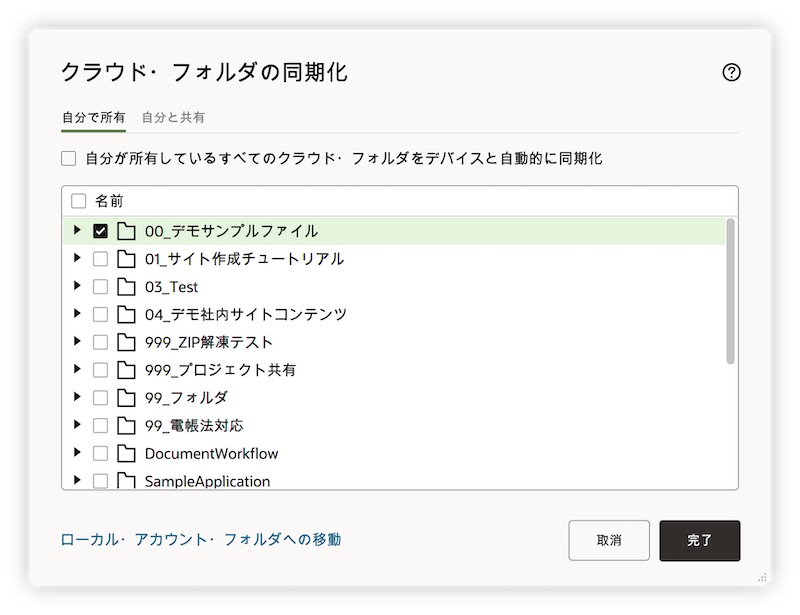Open the ローカル・アカウント・フォルダへの移動 link

(x=201, y=540)
